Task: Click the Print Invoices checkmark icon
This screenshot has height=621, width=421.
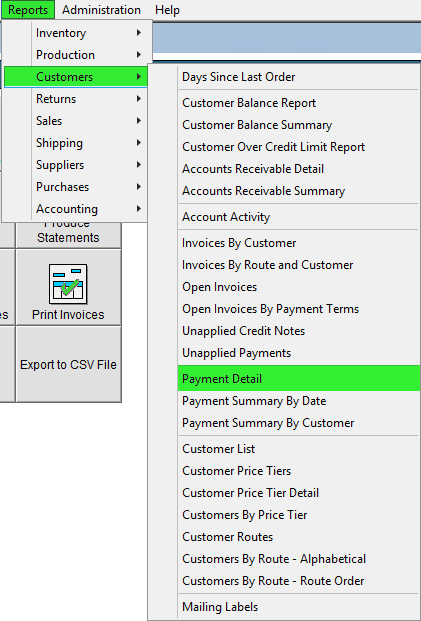Action: [x=68, y=284]
